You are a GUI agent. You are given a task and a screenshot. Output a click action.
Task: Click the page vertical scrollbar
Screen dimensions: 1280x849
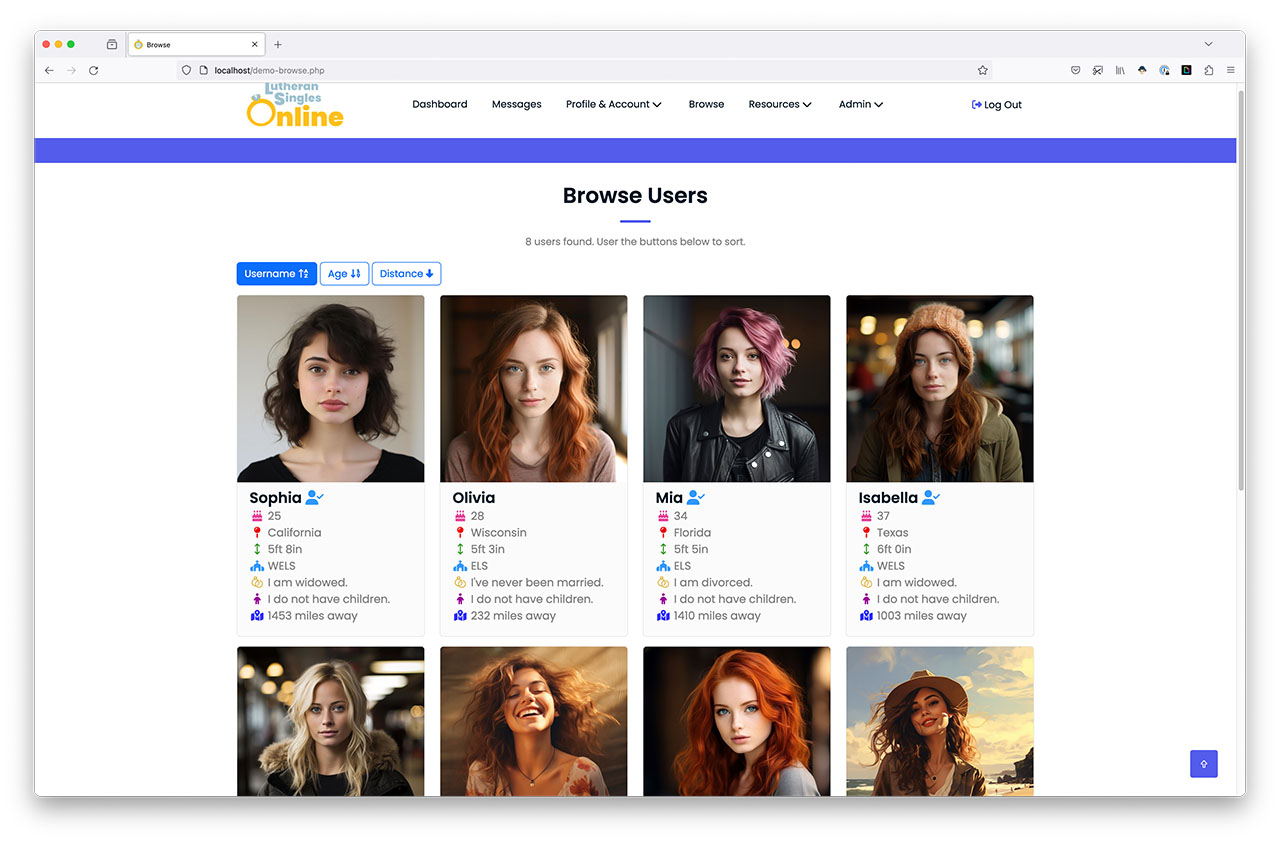[x=1241, y=290]
